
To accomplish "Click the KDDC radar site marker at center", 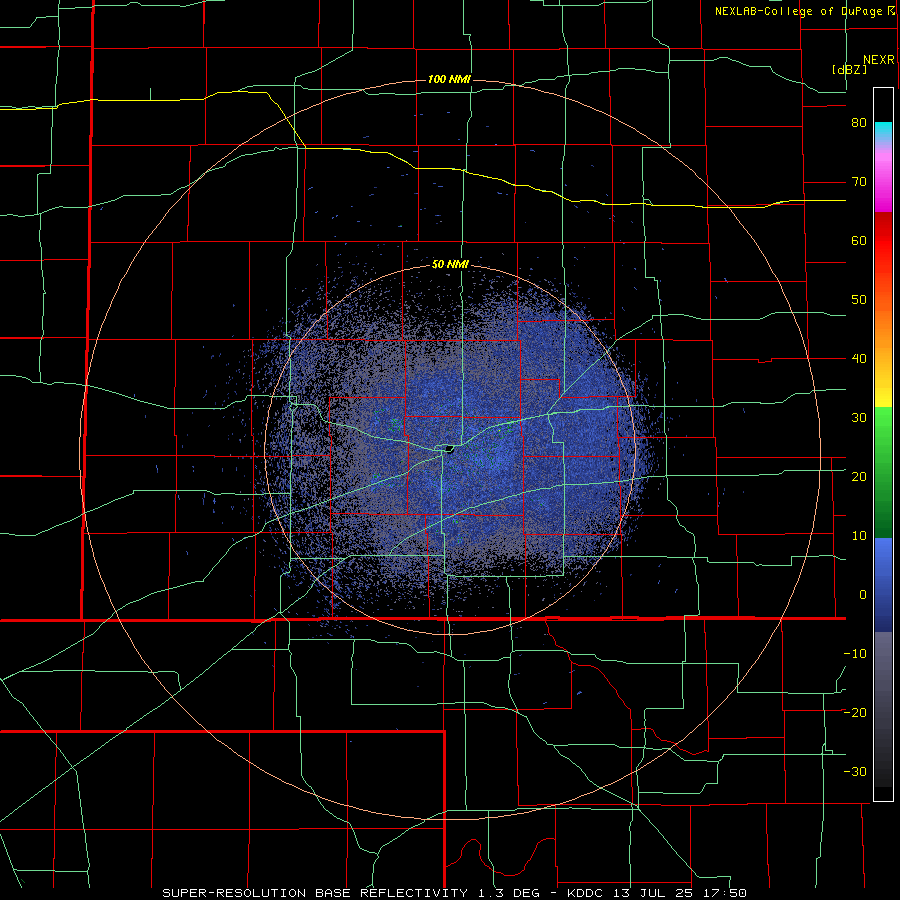I will click(449, 448).
